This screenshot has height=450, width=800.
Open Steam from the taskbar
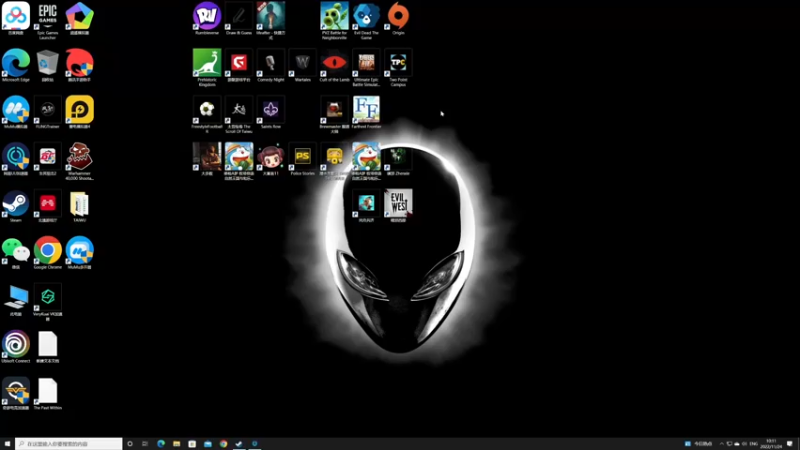click(x=239, y=444)
